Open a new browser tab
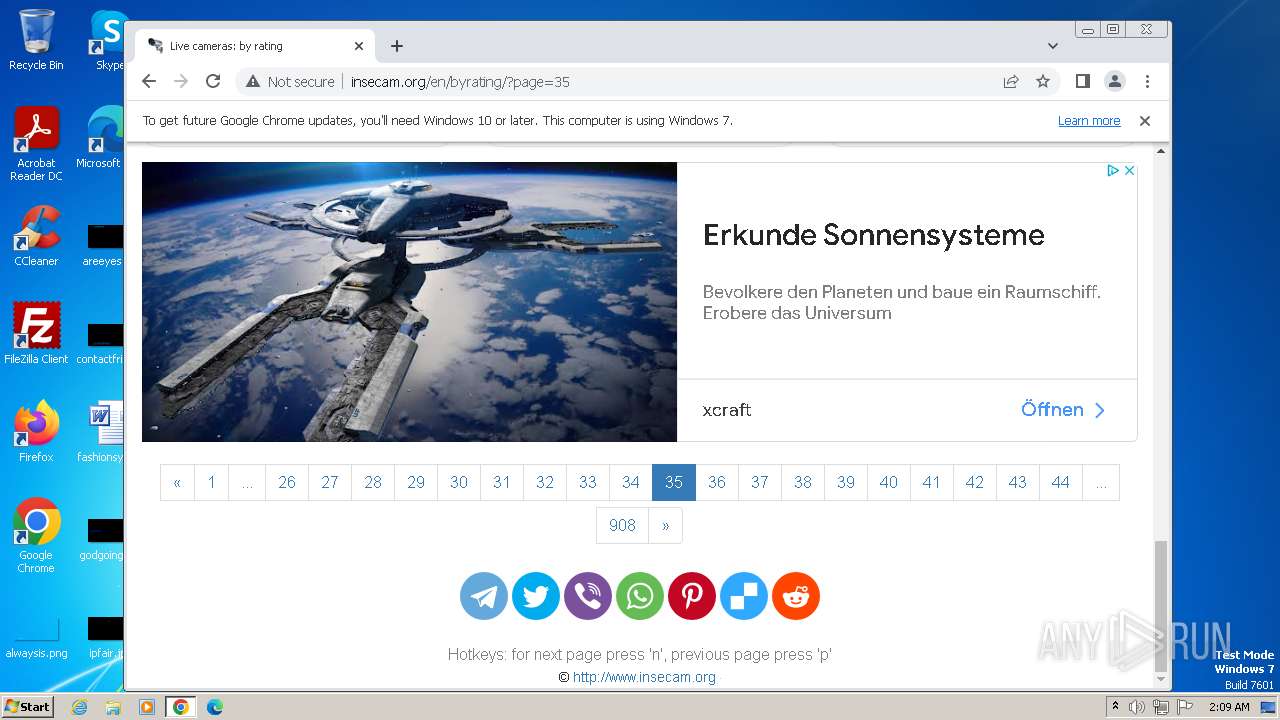 coord(397,46)
